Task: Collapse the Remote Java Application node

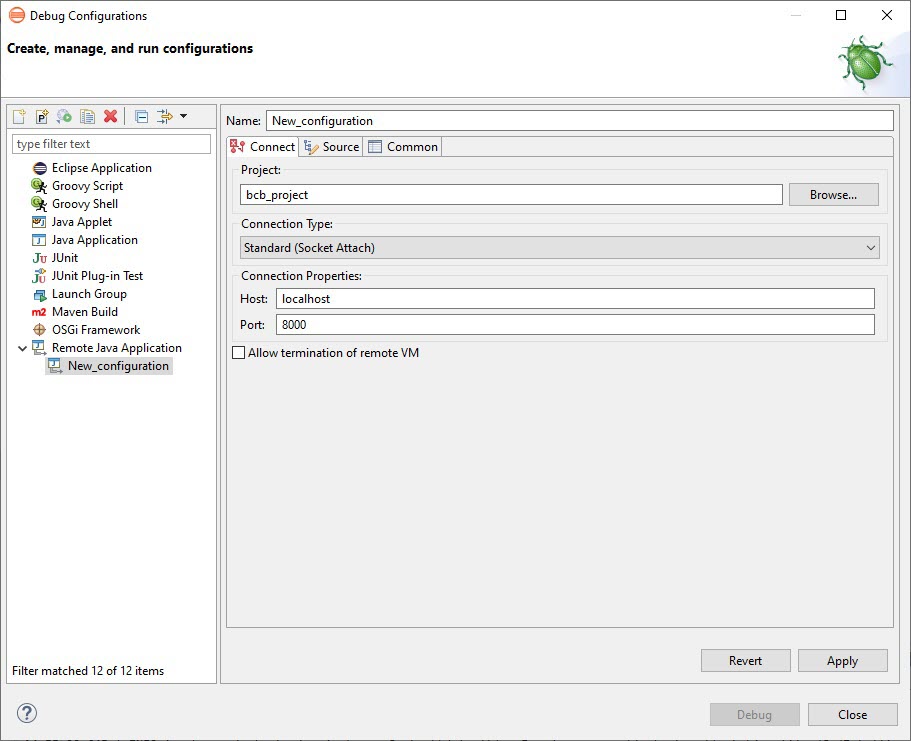Action: click(x=22, y=348)
